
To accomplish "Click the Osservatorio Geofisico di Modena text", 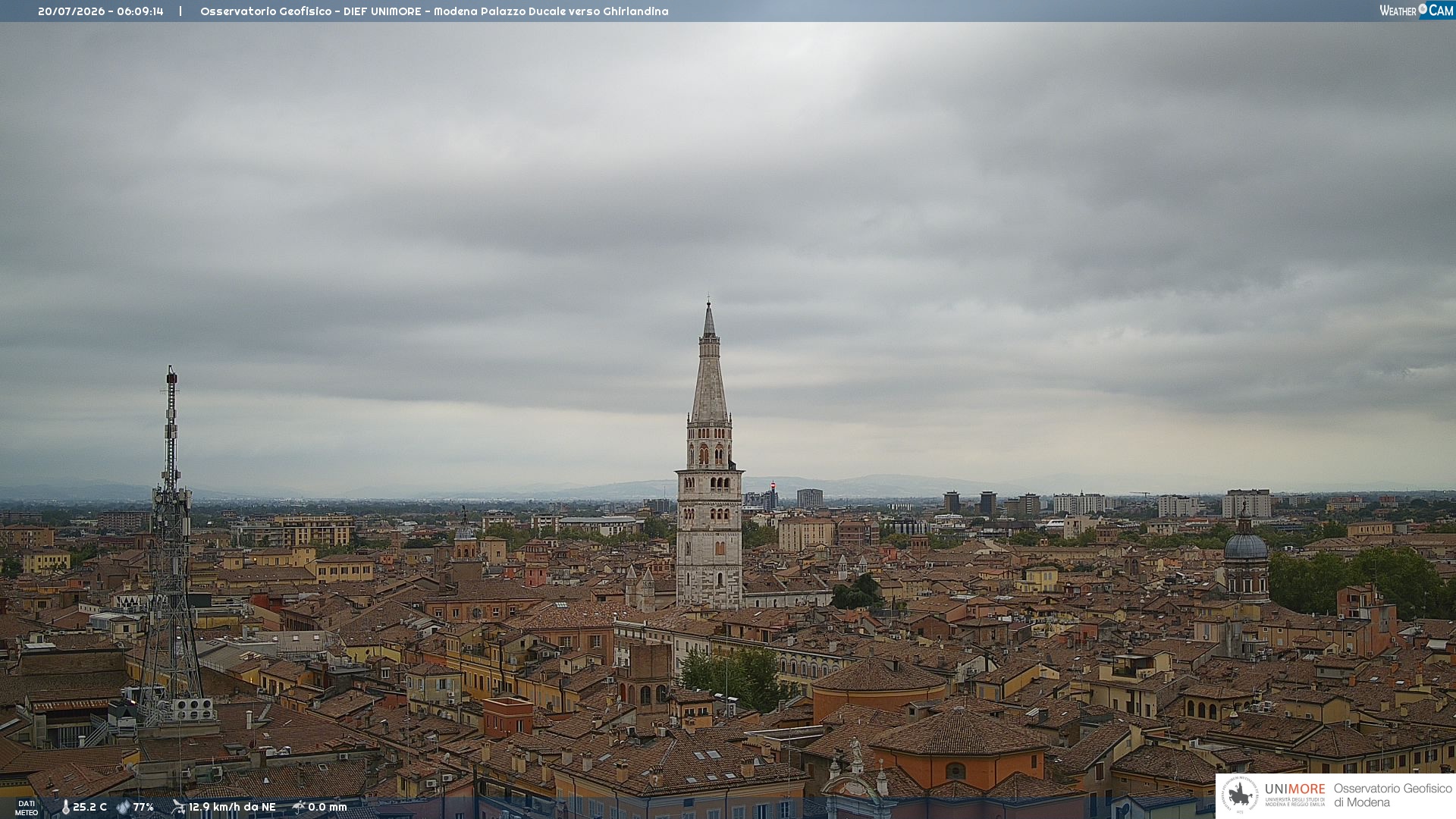I will tap(1392, 795).
